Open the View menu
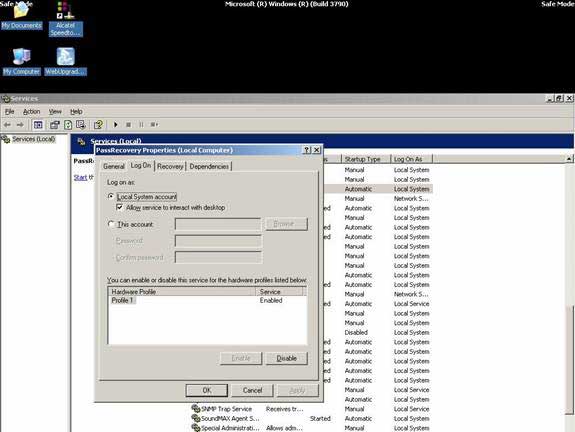 pyautogui.click(x=55, y=111)
